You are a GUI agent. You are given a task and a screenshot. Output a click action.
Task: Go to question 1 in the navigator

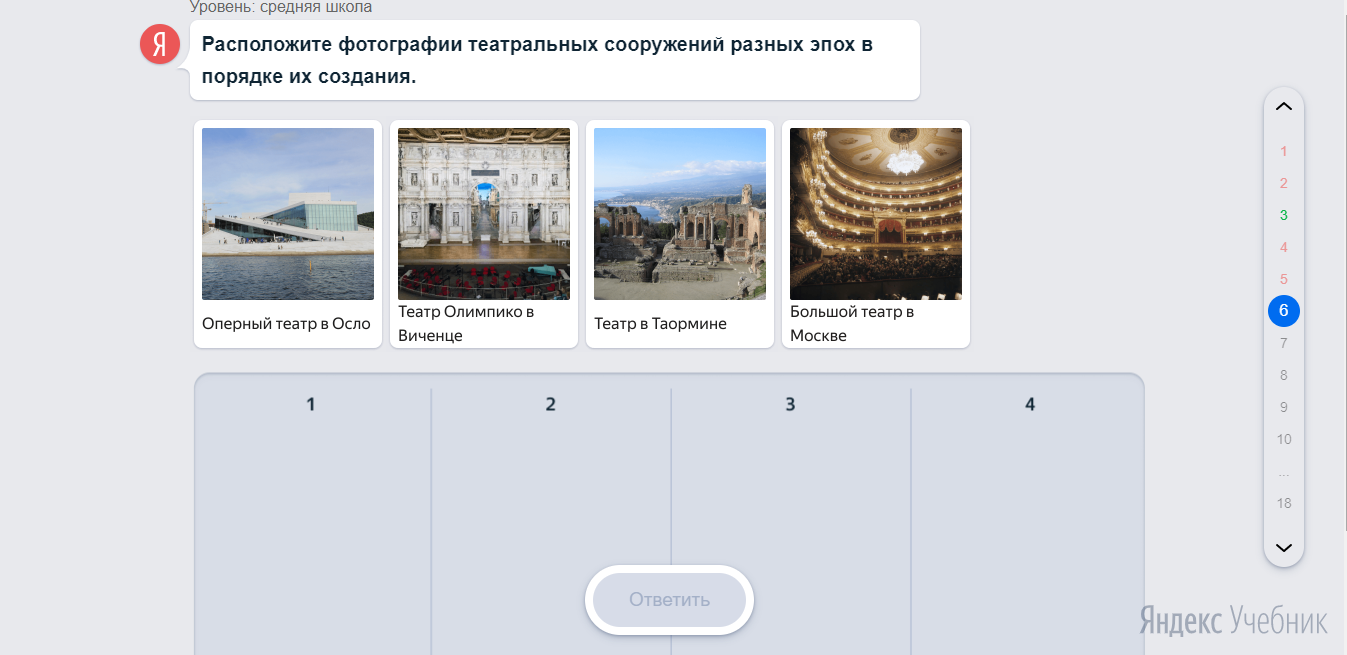[x=1284, y=152]
